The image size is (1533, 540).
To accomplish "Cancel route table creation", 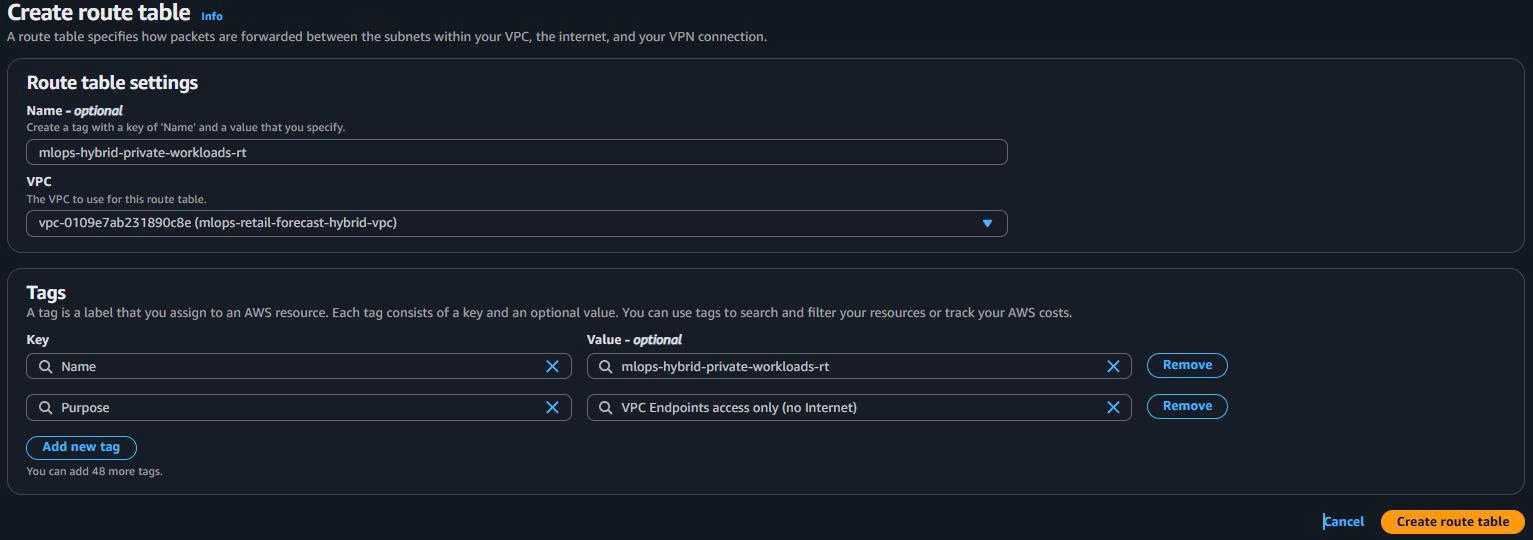I will pyautogui.click(x=1344, y=521).
